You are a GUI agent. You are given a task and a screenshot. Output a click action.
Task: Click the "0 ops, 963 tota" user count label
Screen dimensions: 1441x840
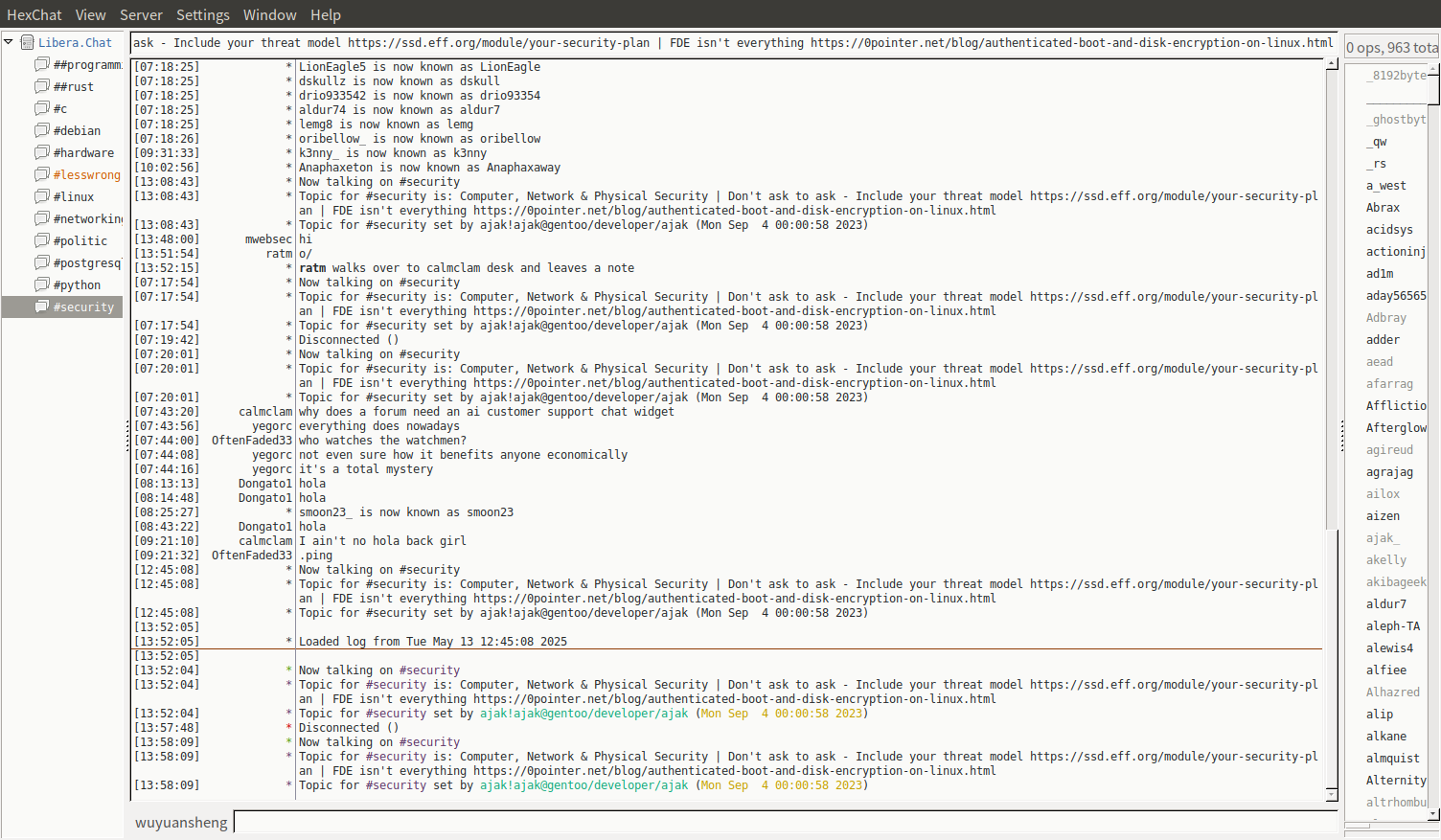[1392, 47]
